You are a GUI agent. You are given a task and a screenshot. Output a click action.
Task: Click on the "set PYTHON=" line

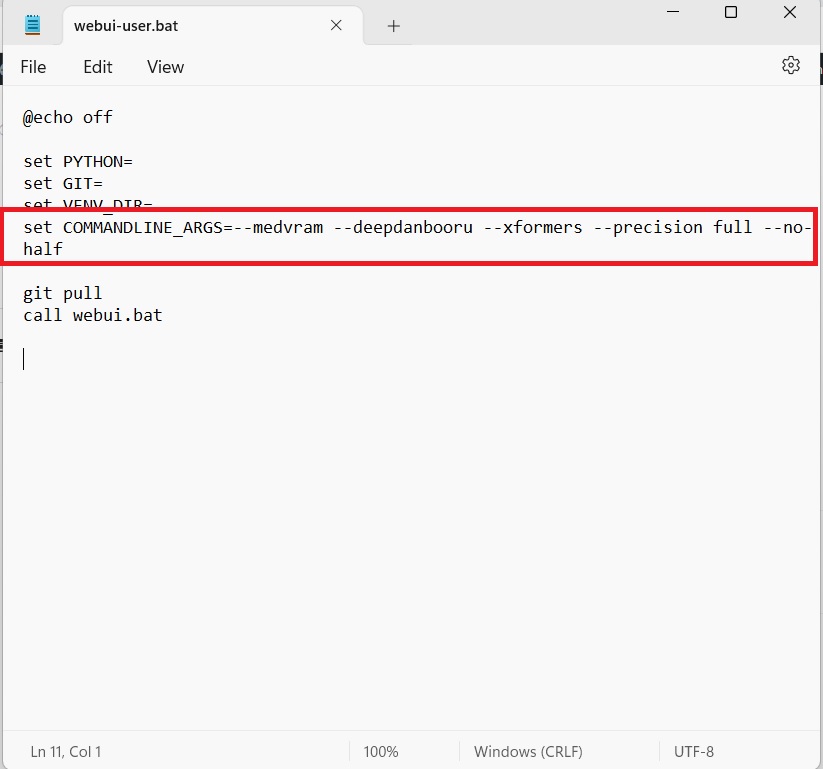pos(78,161)
